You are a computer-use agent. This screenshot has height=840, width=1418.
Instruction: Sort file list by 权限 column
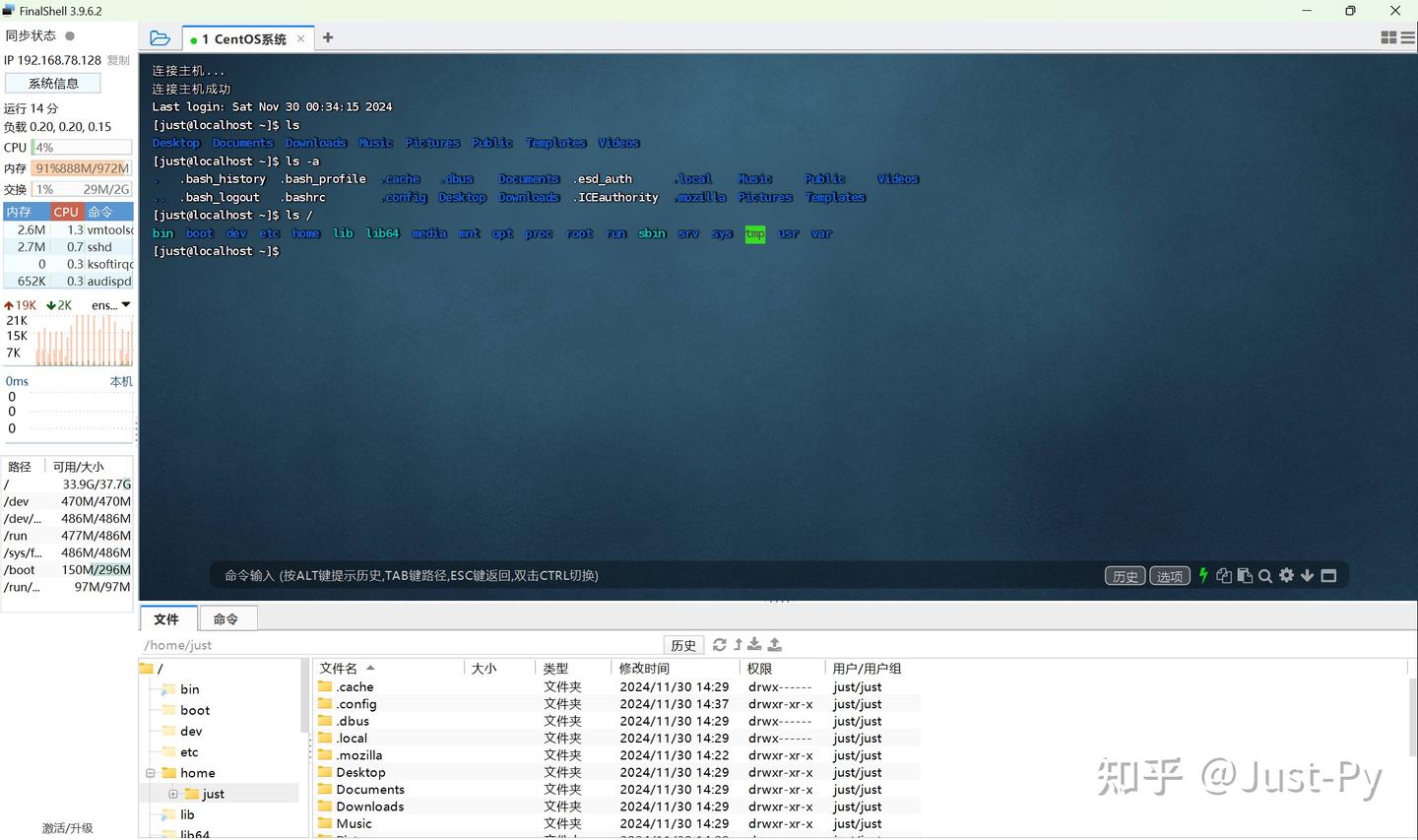point(782,668)
